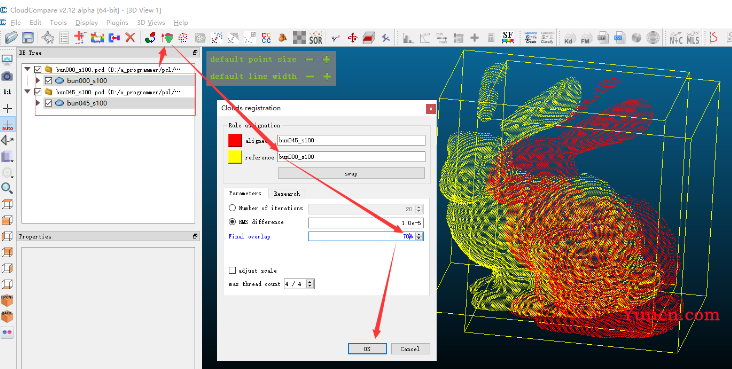
Task: Open the Plugins menu
Action: point(117,22)
